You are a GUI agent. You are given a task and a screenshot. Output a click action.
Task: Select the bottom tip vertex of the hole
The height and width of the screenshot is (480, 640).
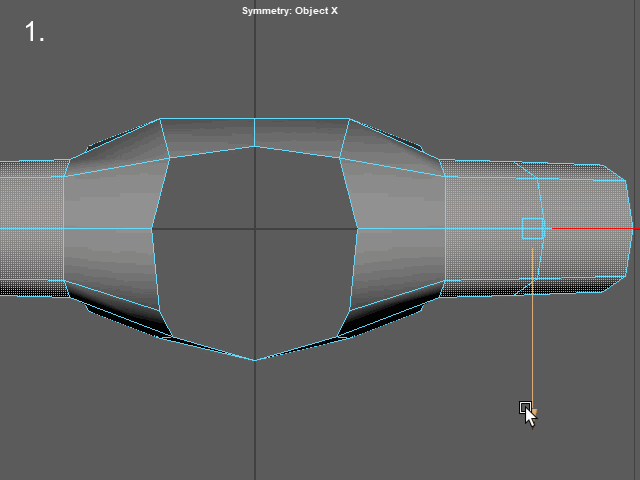255,359
